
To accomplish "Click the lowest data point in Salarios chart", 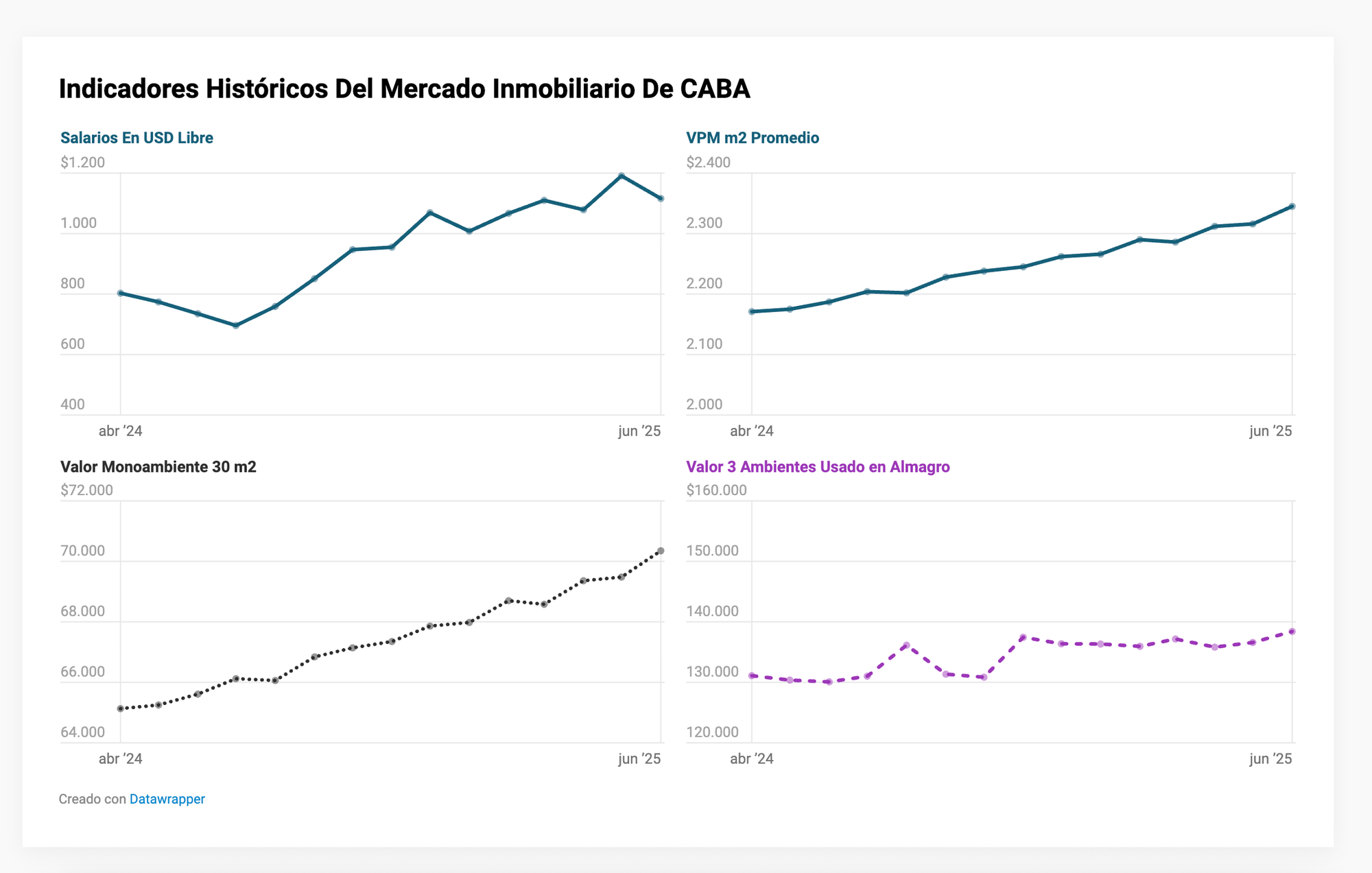I will click(x=236, y=326).
